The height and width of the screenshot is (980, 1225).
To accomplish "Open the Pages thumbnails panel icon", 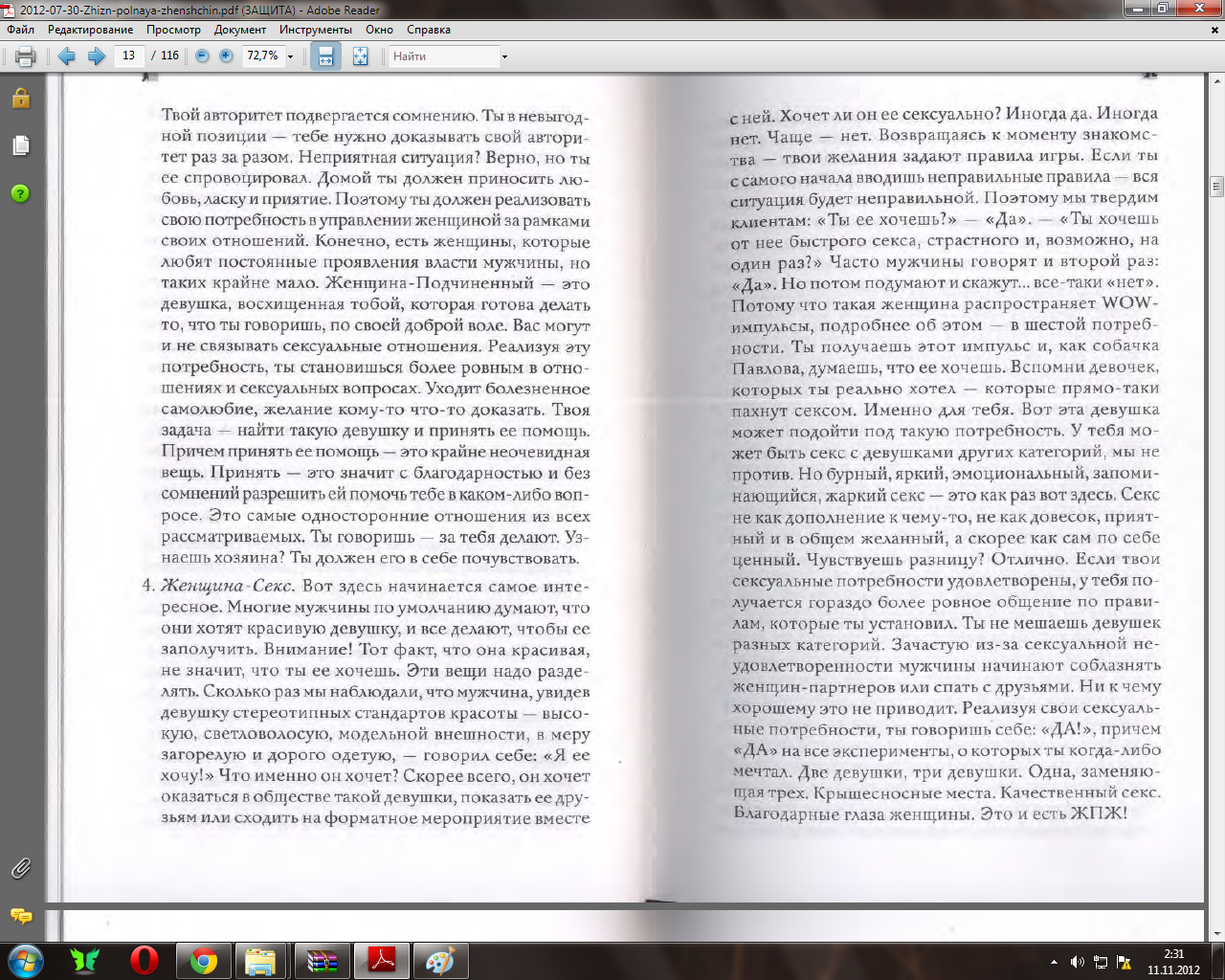I will point(20,145).
